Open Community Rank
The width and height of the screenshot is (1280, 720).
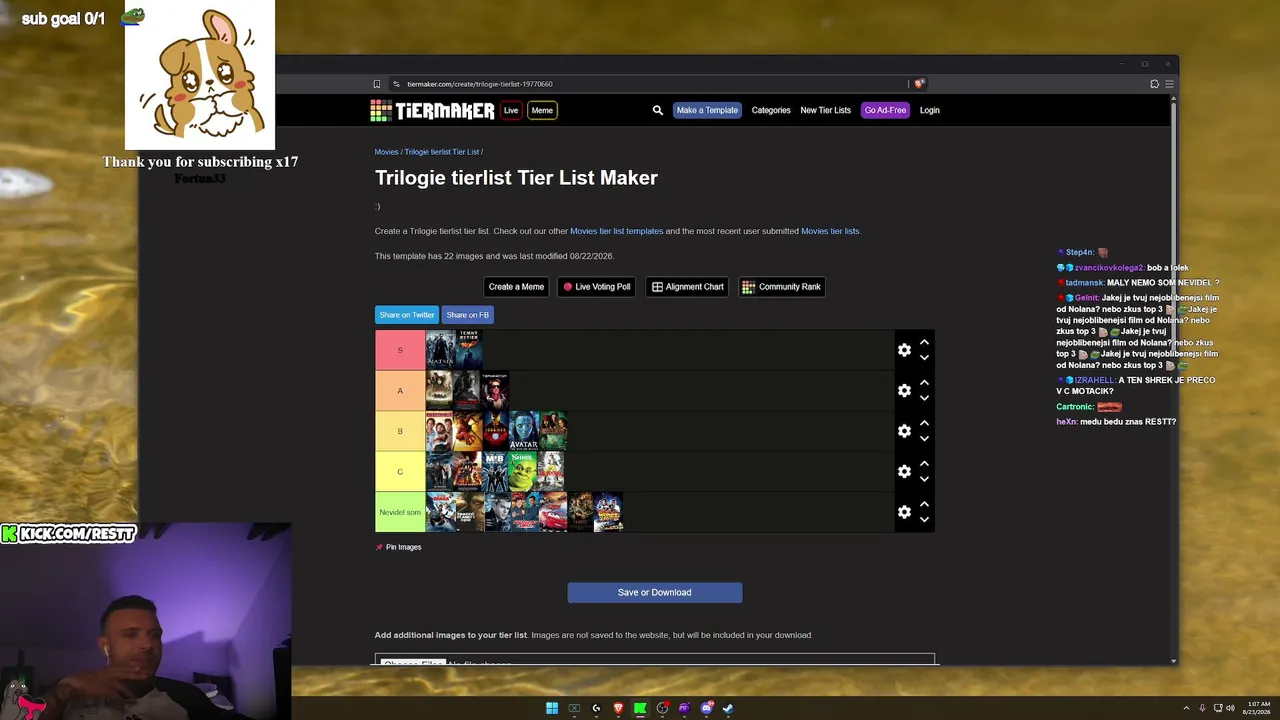(782, 287)
